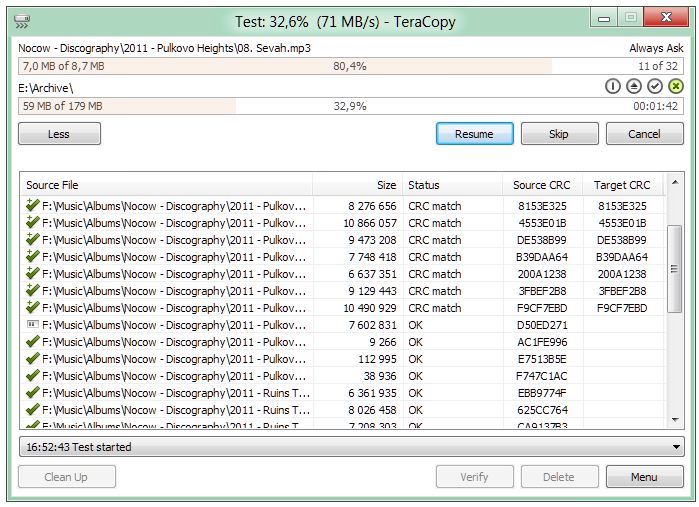Viewport: 699px width, 507px height.
Task: Click checkmark icon of the 6 361 935 row
Action: (x=33, y=392)
